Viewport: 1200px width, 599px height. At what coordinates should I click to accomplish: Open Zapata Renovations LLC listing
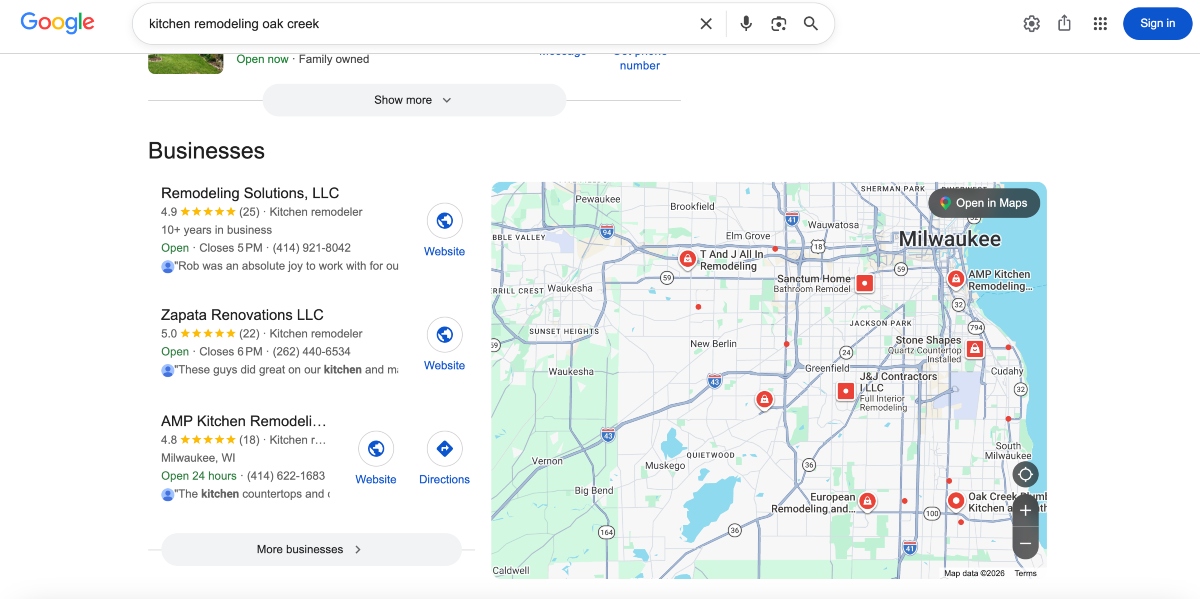point(242,315)
